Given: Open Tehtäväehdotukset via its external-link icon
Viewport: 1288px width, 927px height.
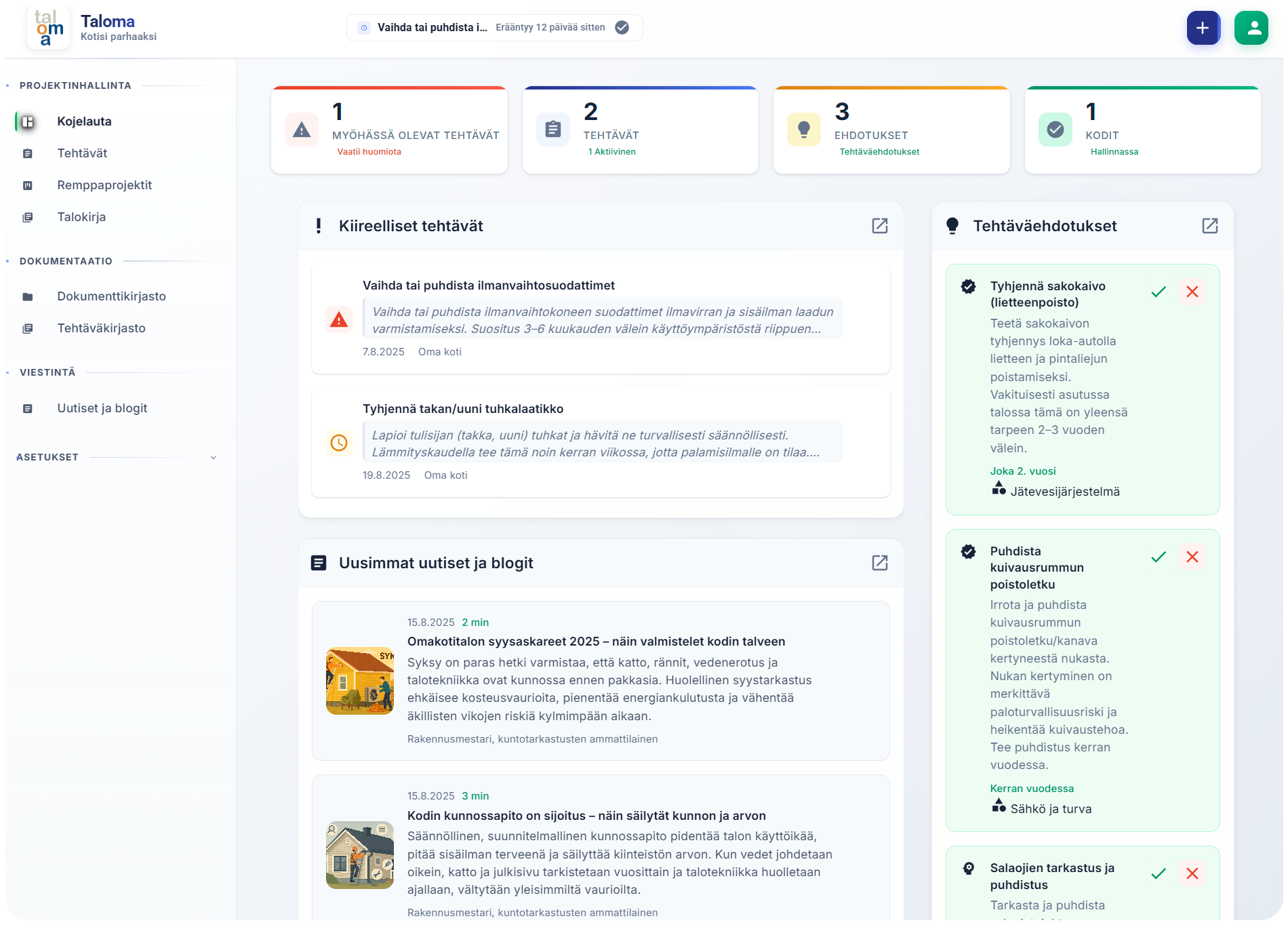Looking at the screenshot, I should click(1209, 226).
